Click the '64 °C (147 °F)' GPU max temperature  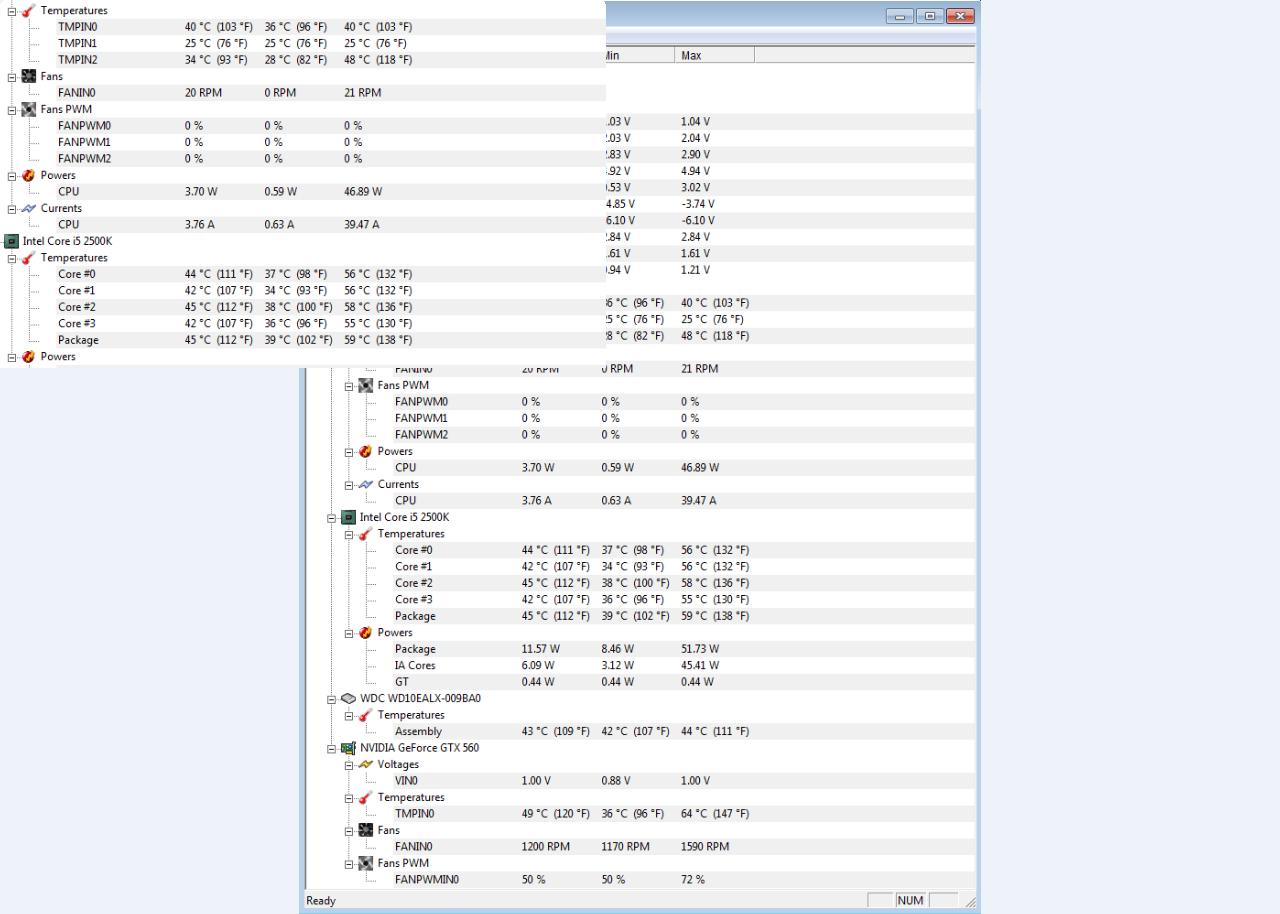click(715, 814)
